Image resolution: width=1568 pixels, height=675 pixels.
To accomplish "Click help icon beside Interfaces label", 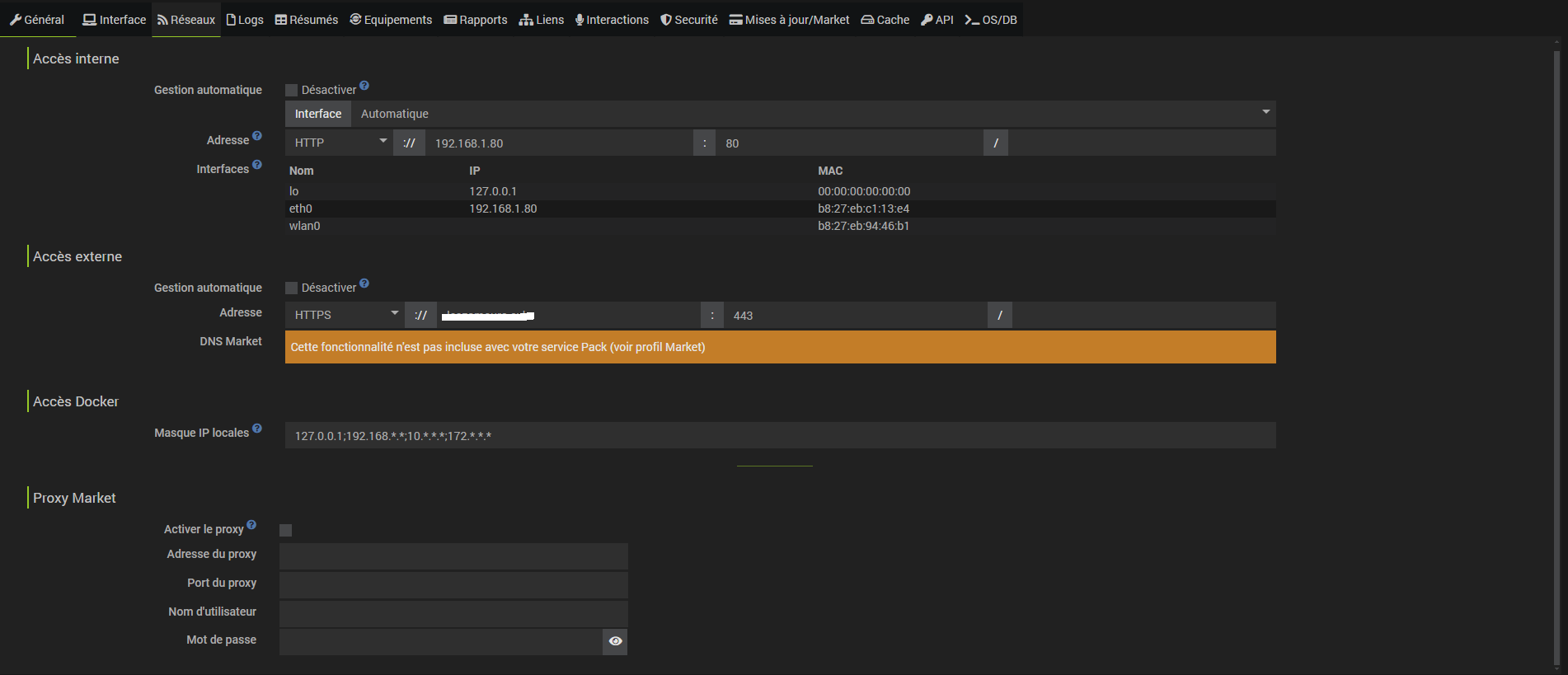I will tap(257, 165).
